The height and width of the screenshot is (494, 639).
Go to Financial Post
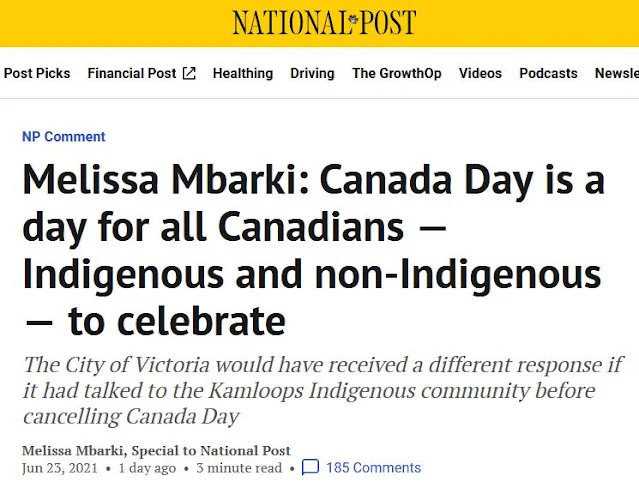132,73
